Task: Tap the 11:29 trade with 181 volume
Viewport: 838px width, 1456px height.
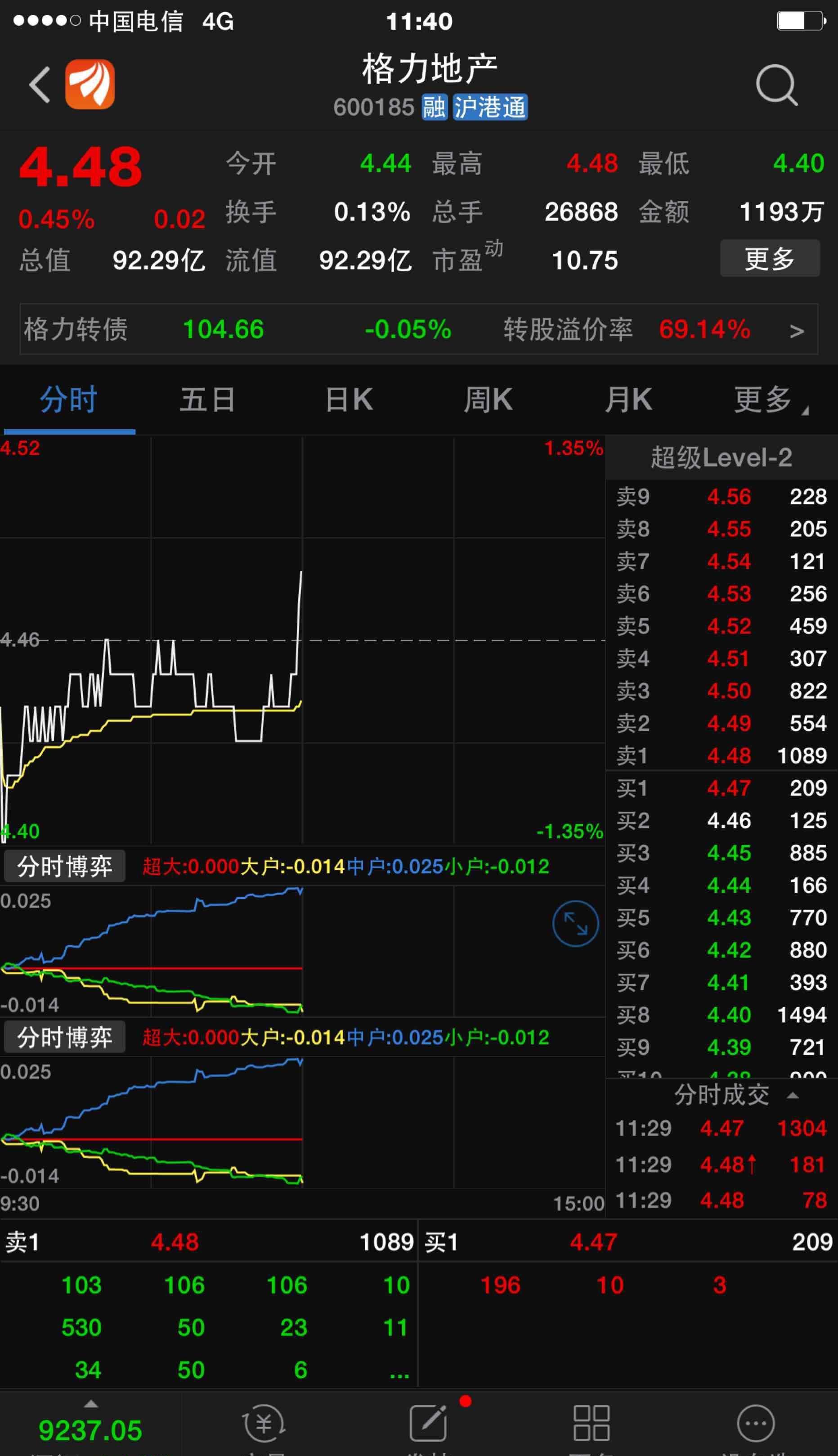Action: coord(721,1165)
